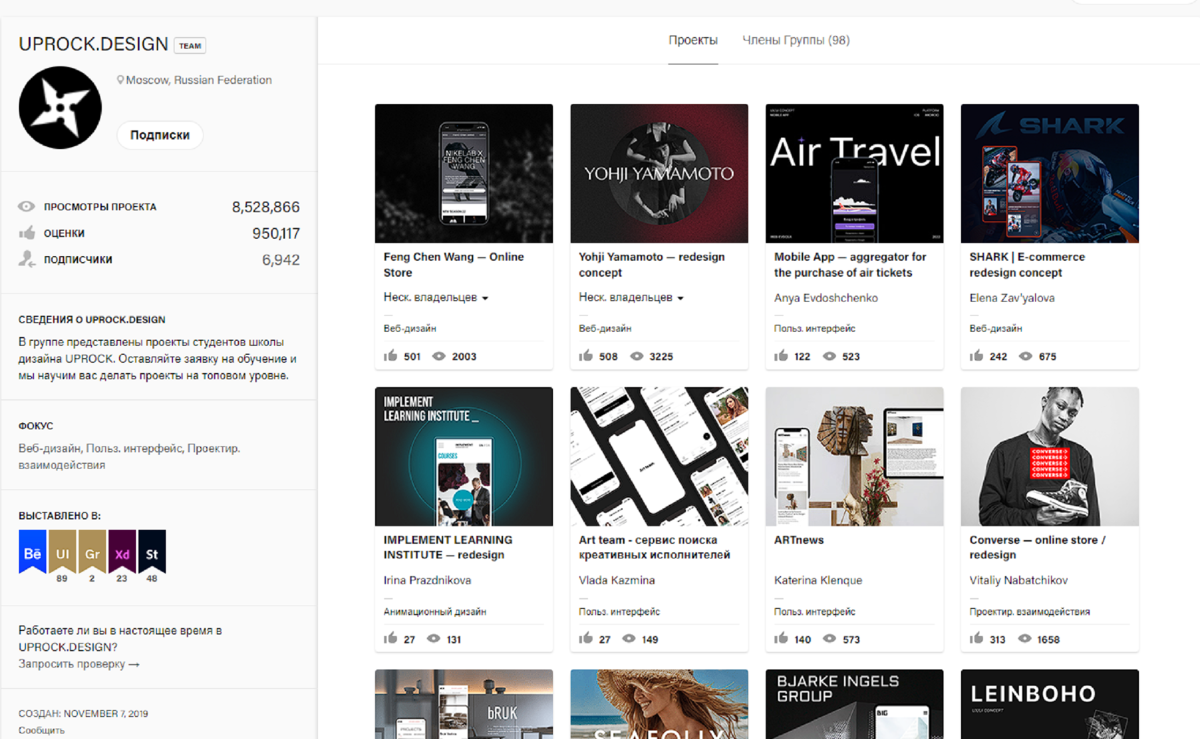Click views eye icon on Converse card

pos(1025,639)
